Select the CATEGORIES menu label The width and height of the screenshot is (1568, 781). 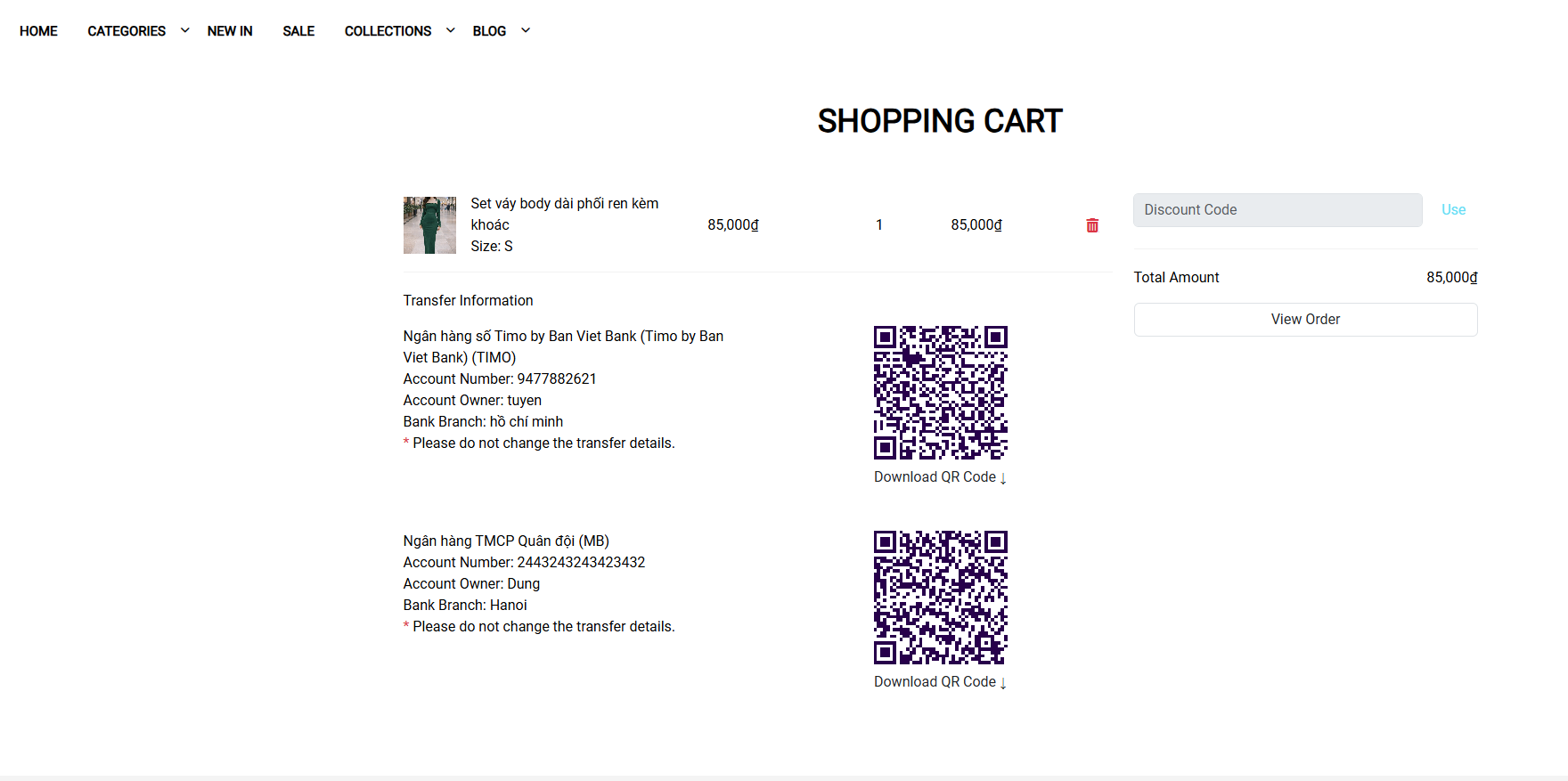(x=127, y=31)
